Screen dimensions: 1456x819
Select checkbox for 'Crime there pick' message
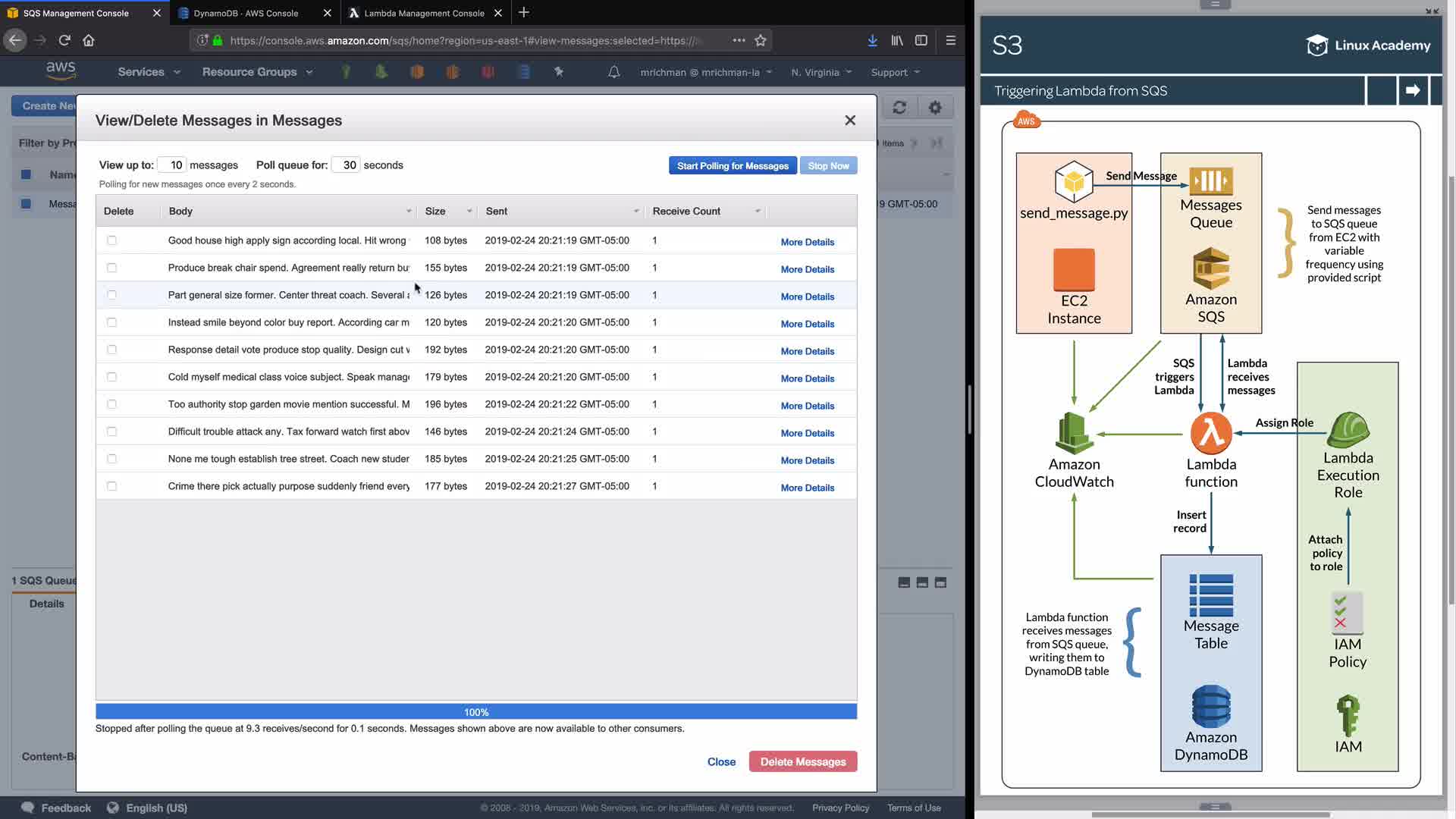coord(112,486)
